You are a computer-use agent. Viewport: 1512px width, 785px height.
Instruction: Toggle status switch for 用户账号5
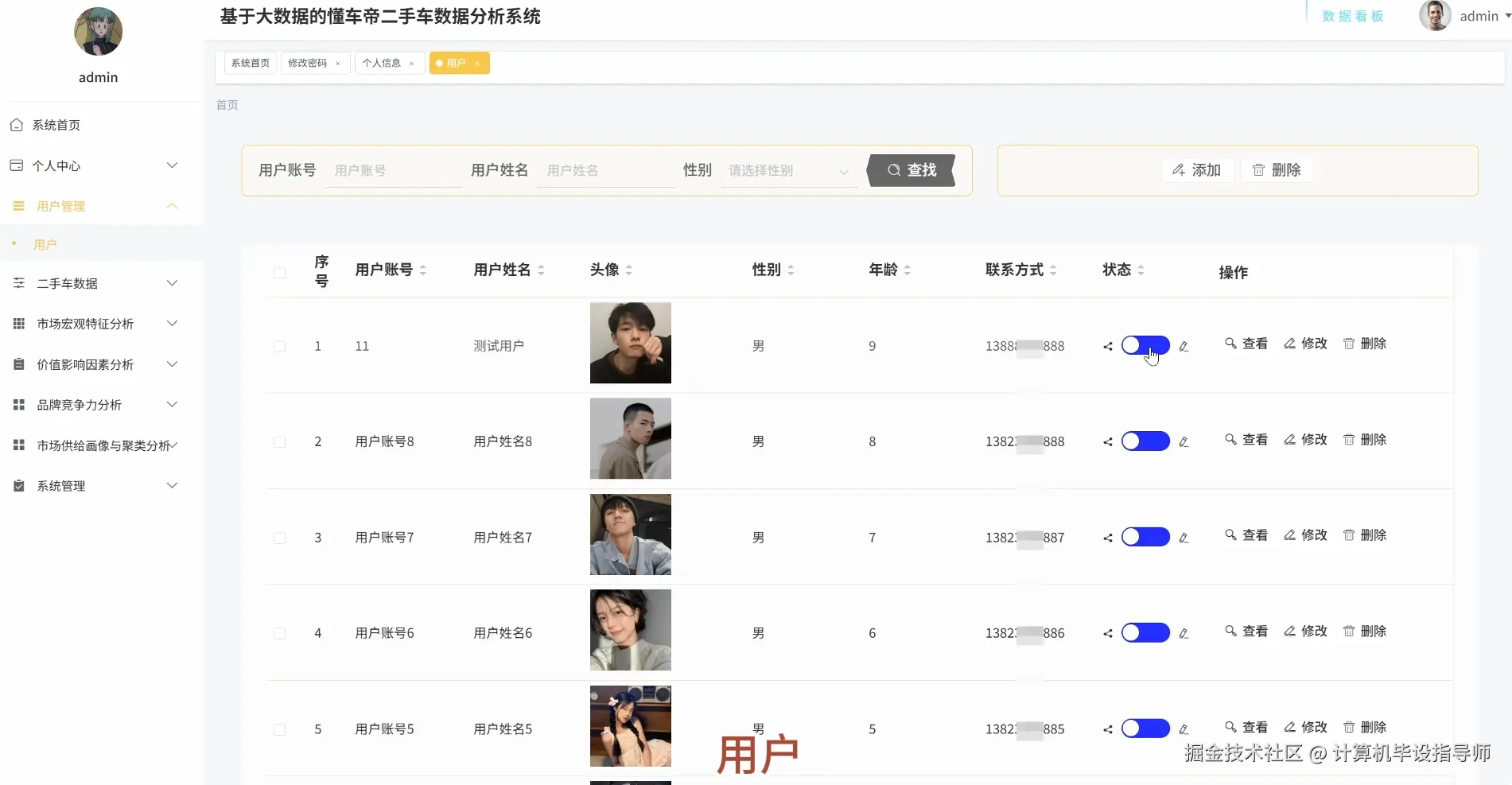(x=1145, y=729)
